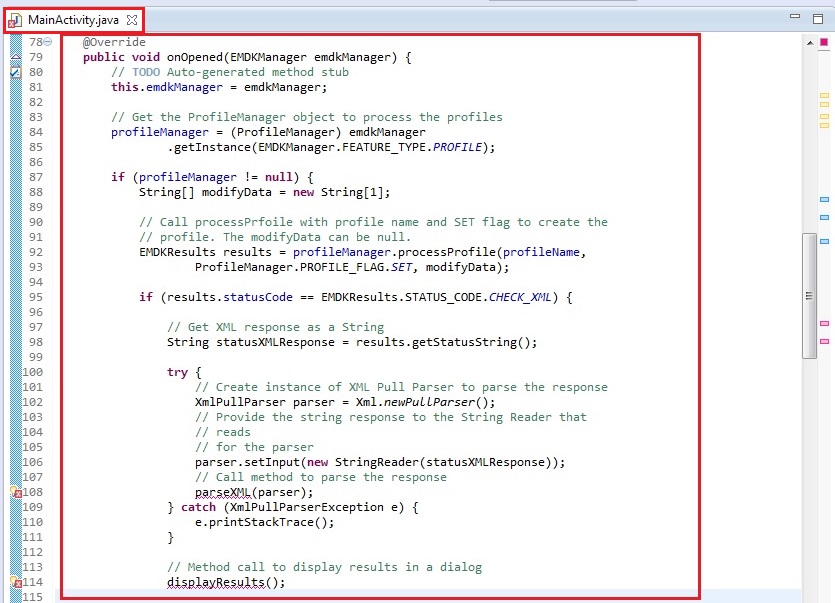Select the MainActivity.java editor tab
Viewport: 835px width, 603px height.
(72, 20)
